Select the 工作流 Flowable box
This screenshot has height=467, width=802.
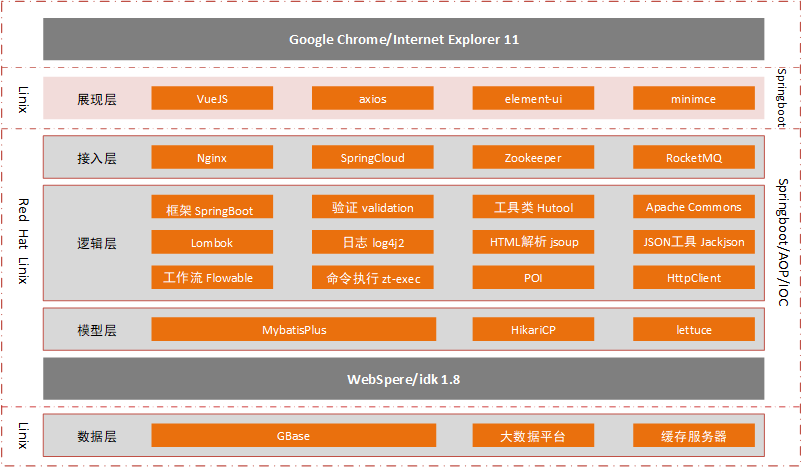(x=212, y=277)
